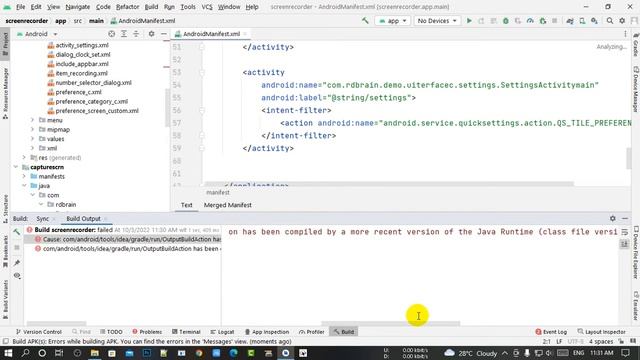Viewport: 640px width, 360px height.
Task: Select Build screenrecorder failed row
Action: tap(122, 230)
